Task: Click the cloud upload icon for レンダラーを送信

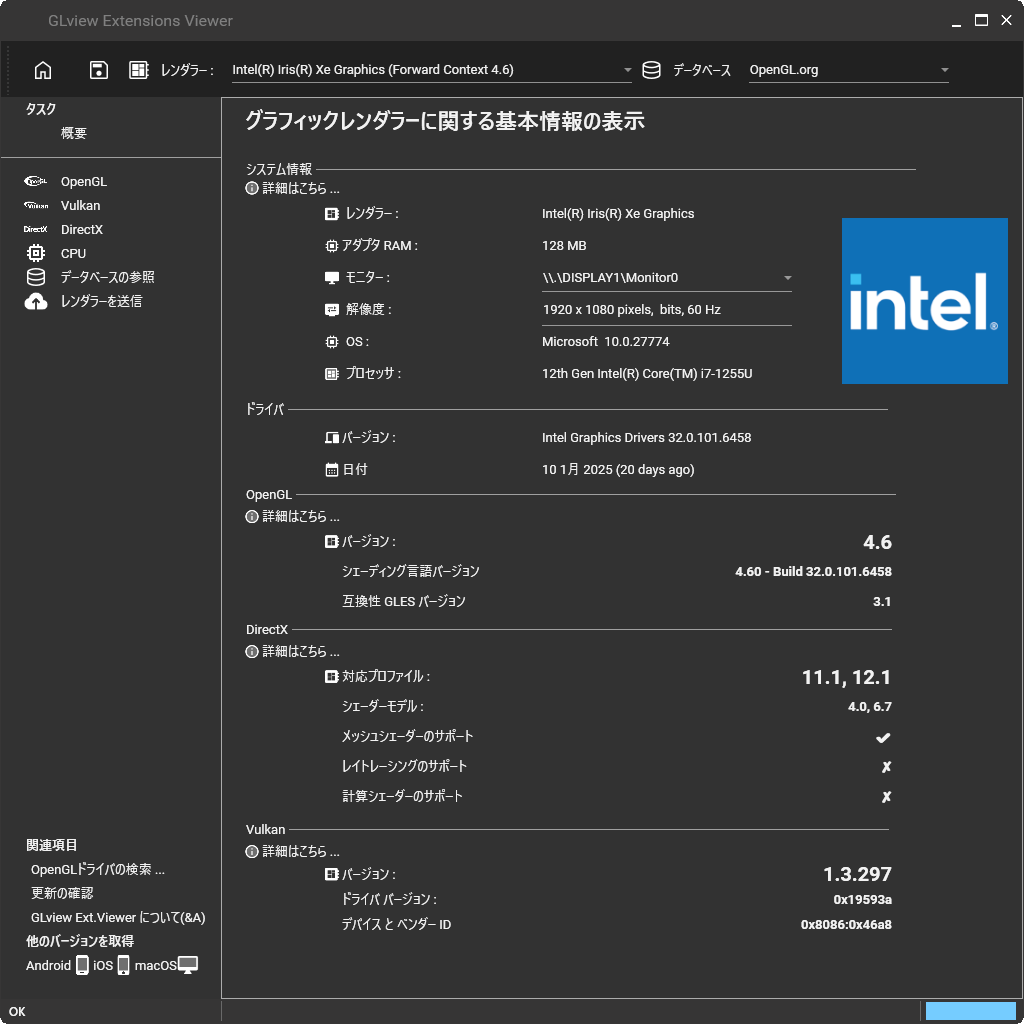Action: [x=36, y=301]
